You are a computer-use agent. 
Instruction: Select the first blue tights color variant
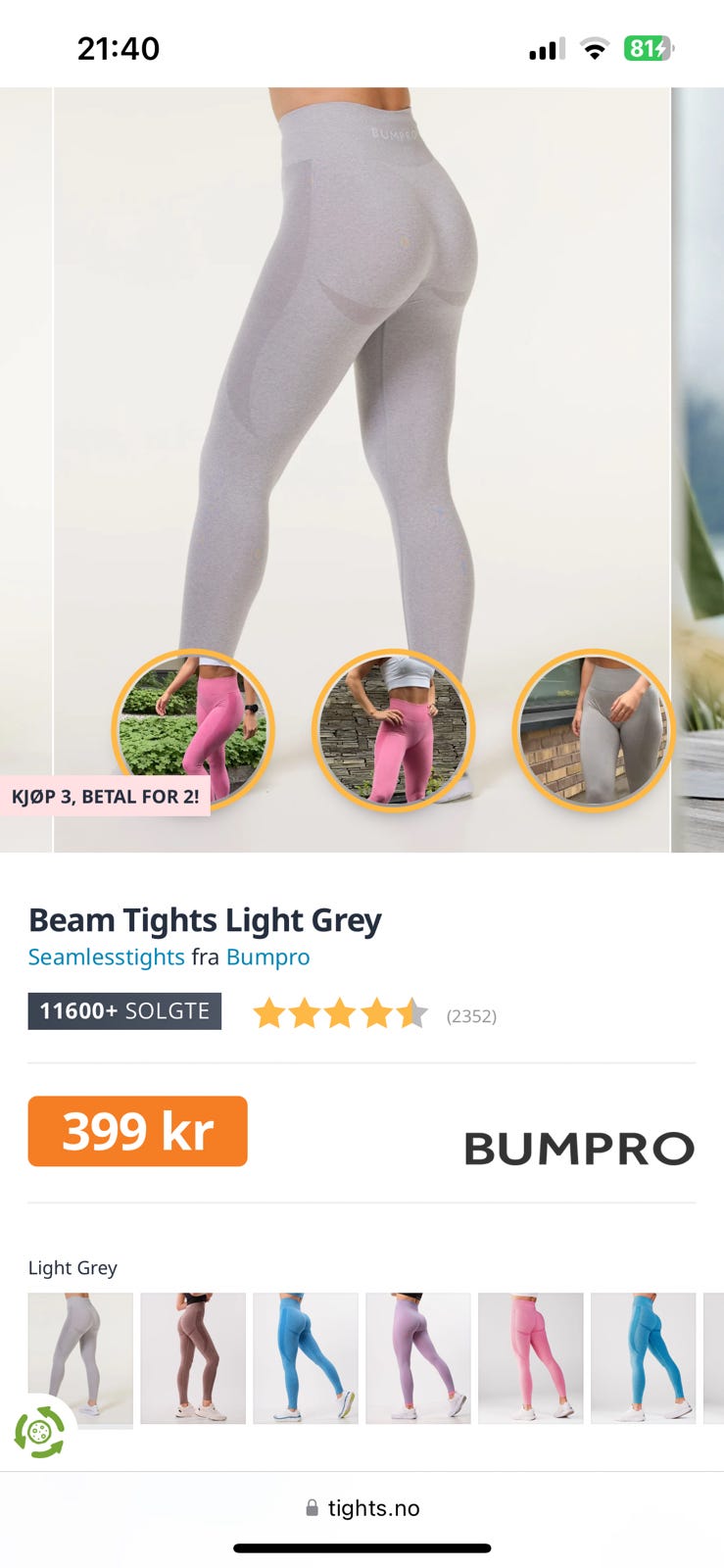306,1358
